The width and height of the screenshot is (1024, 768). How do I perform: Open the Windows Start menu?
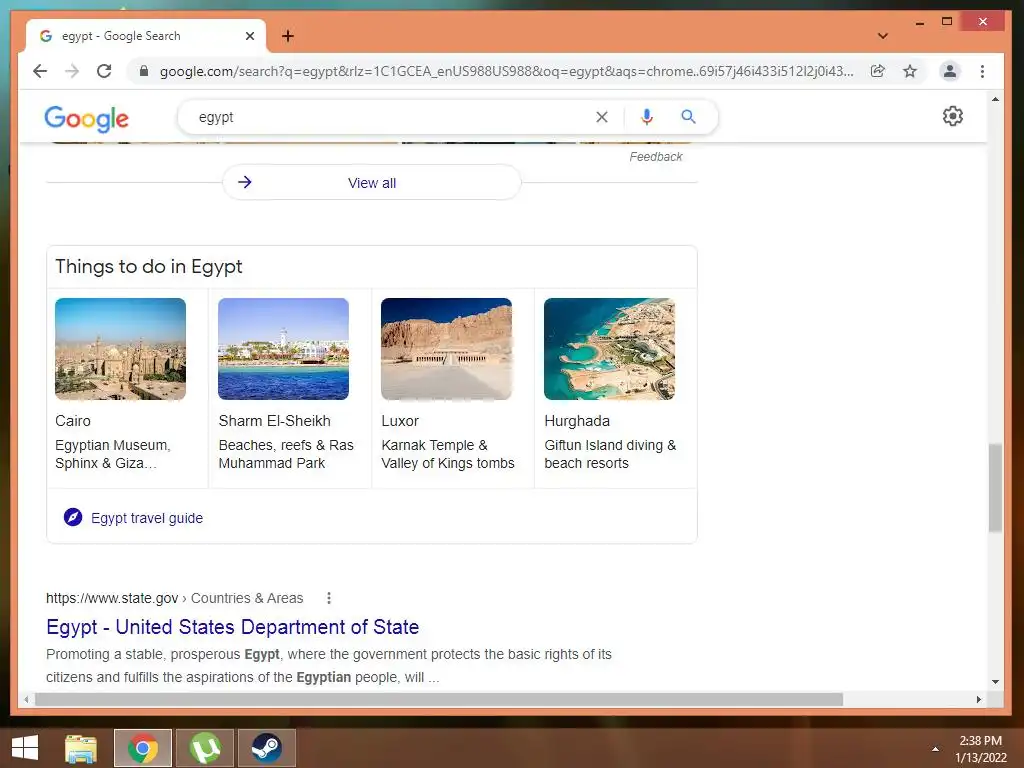click(x=25, y=748)
